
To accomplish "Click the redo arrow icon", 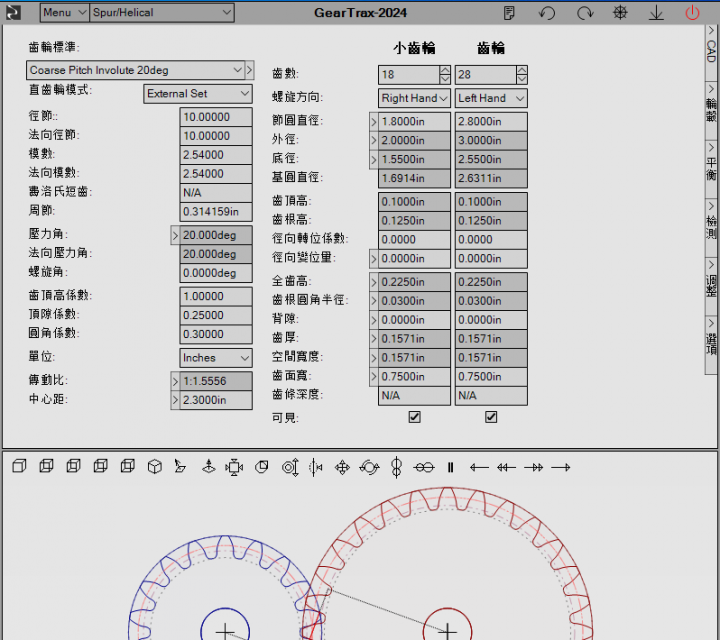I will pyautogui.click(x=585, y=13).
